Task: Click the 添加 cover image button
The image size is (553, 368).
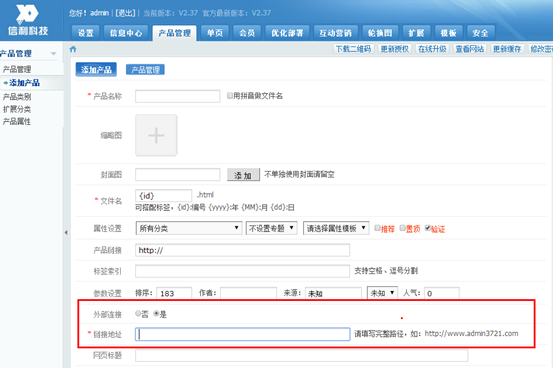Action: click(243, 175)
